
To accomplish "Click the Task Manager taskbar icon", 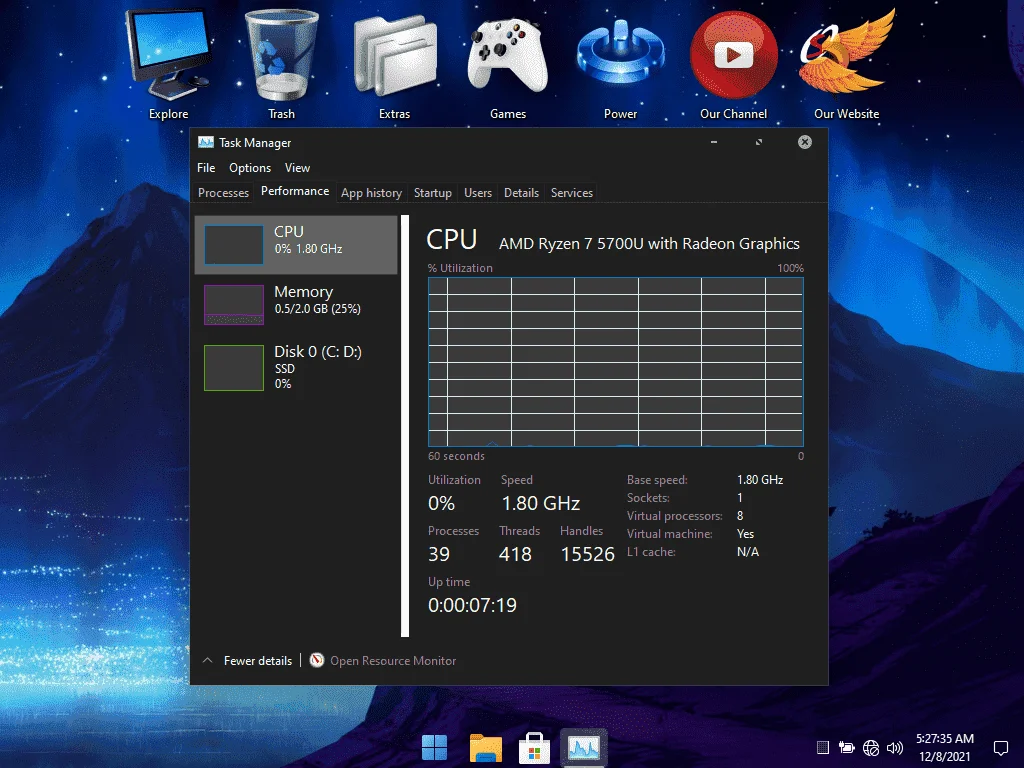I will [x=584, y=748].
